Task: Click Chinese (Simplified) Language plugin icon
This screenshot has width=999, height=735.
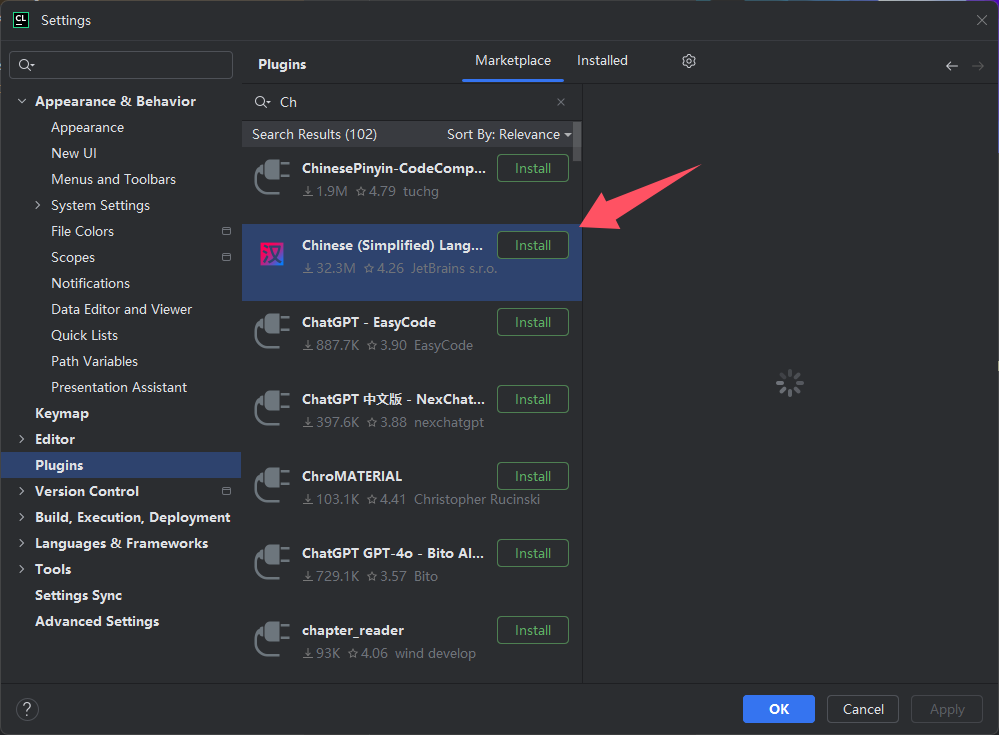Action: coord(272,255)
